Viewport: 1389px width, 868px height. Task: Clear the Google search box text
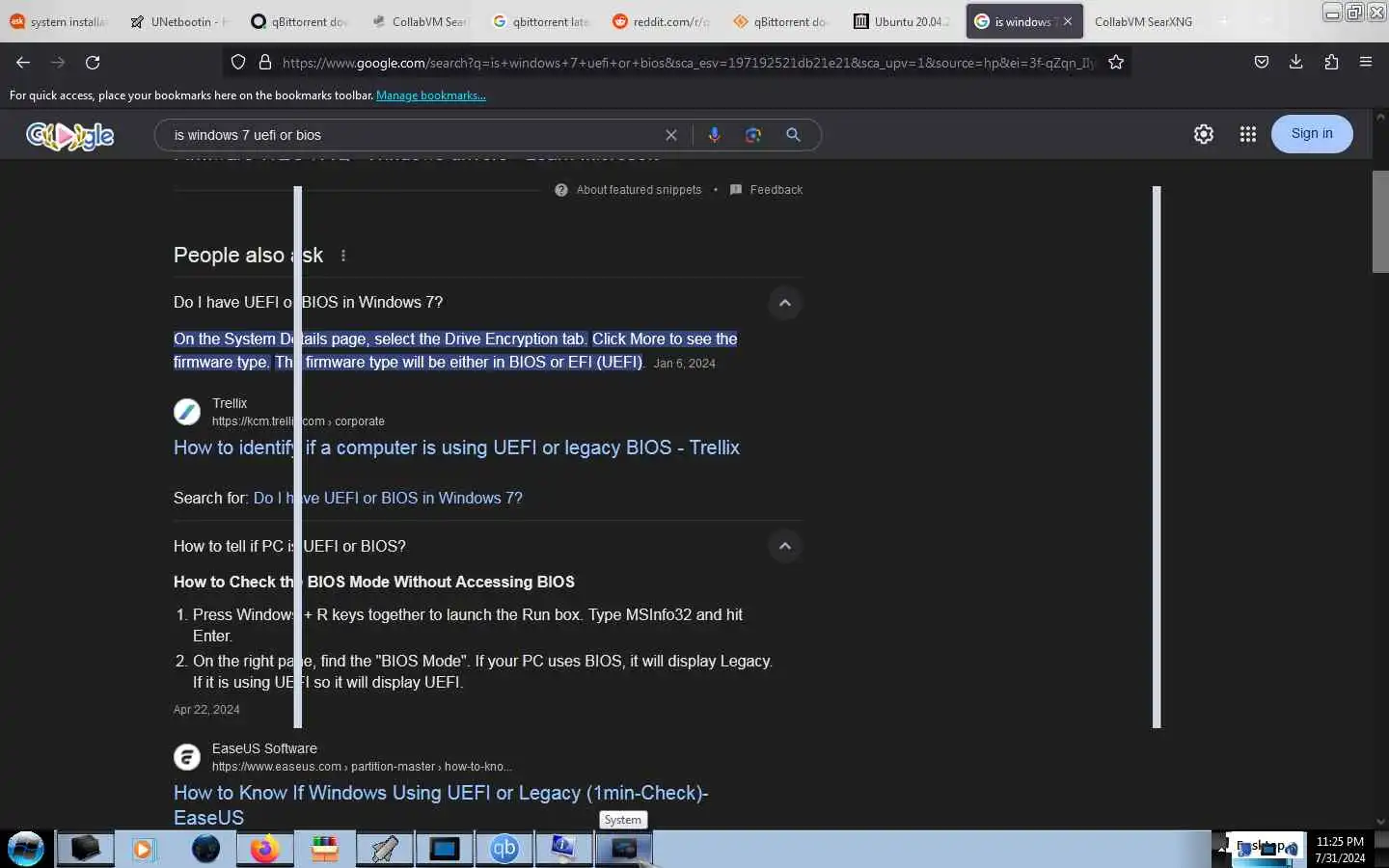click(671, 135)
